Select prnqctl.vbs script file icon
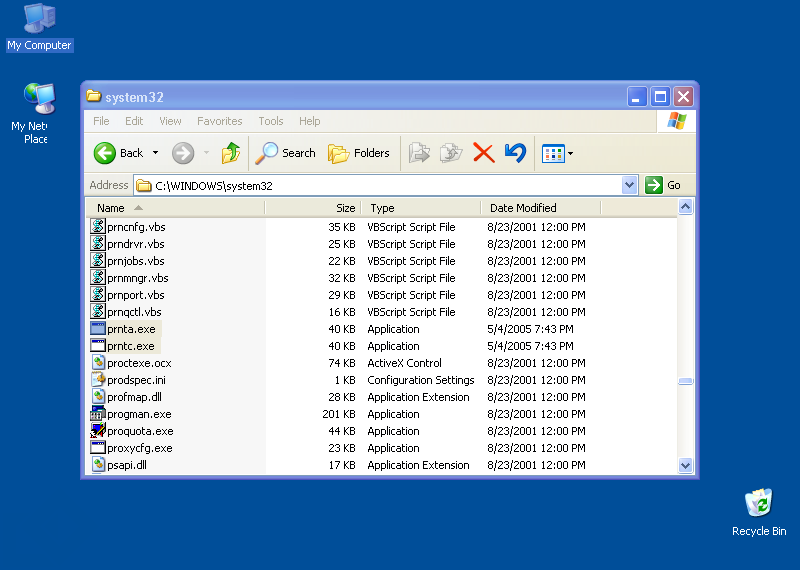 pyautogui.click(x=97, y=311)
